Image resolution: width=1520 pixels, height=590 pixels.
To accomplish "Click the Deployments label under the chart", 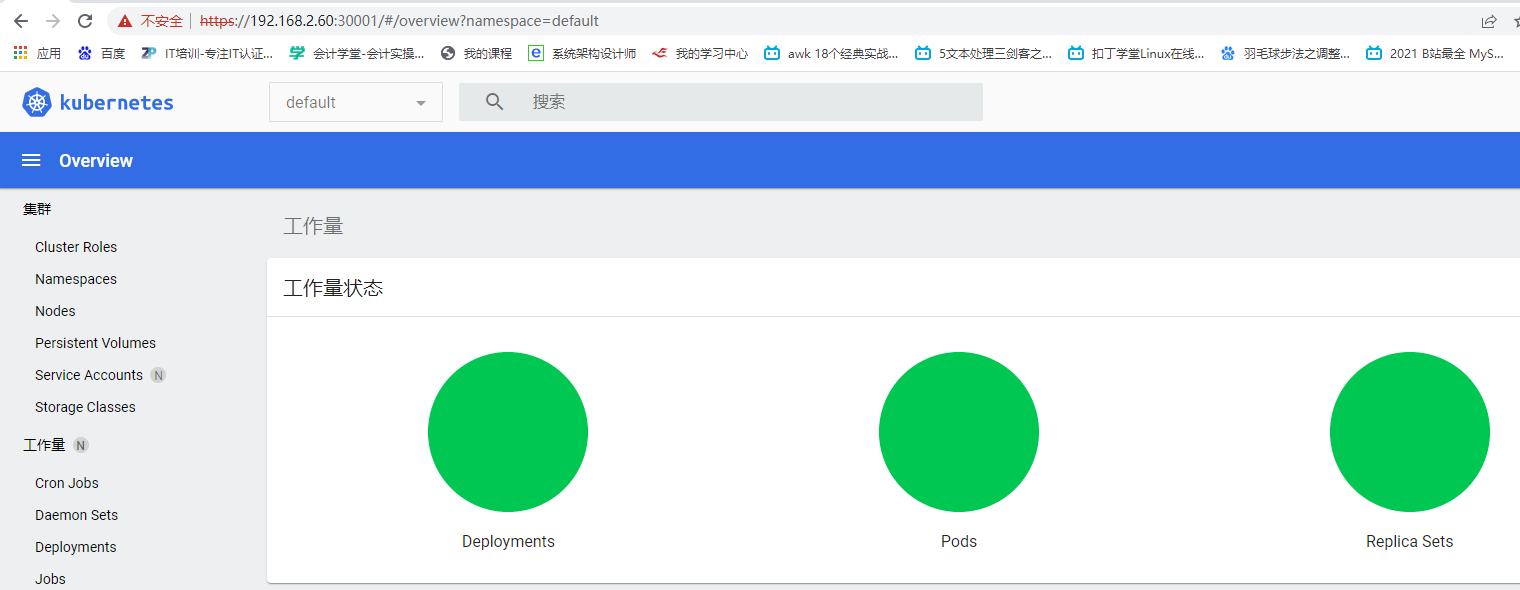I will coord(508,541).
